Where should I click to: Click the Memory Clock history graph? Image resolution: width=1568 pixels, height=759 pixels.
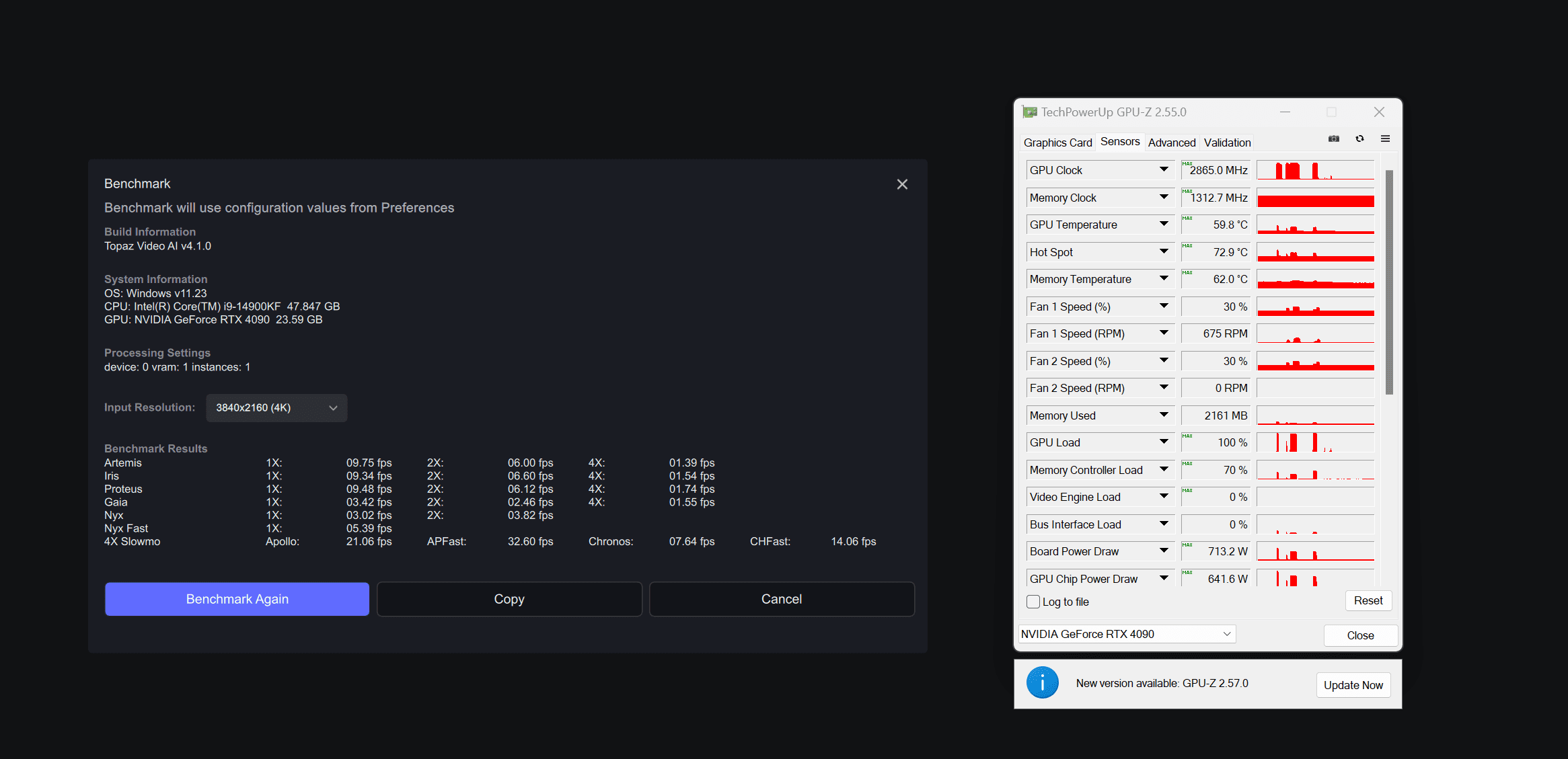pyautogui.click(x=1315, y=198)
